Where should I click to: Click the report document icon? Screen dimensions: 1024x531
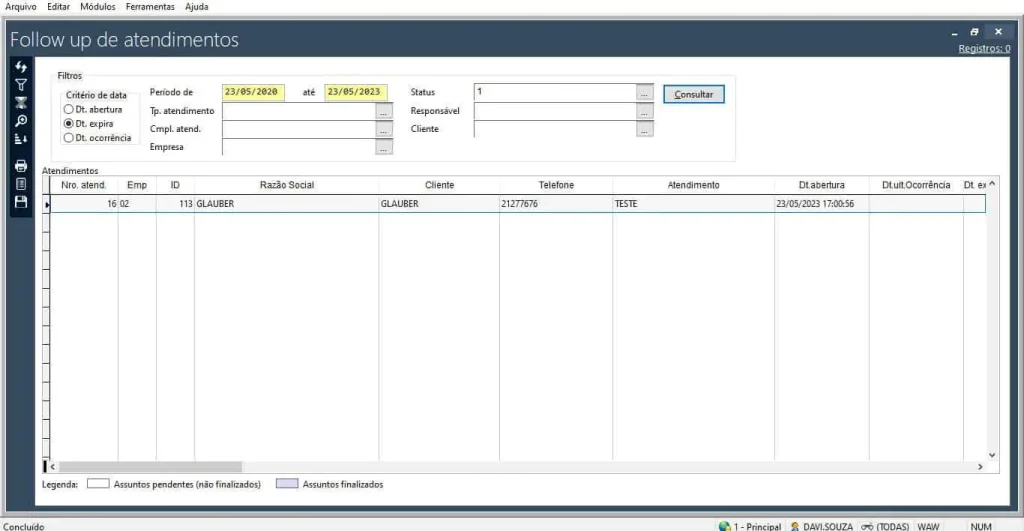[21, 184]
